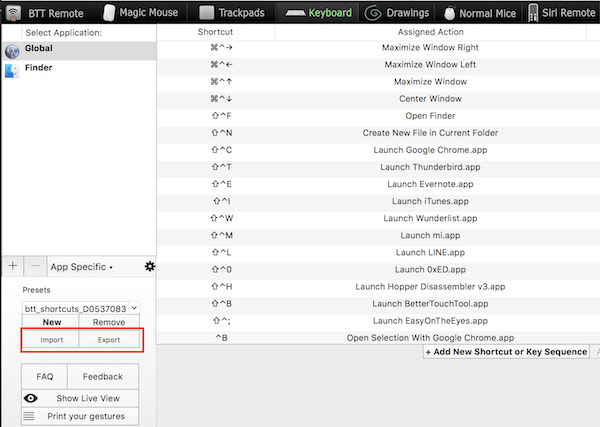Click the BTT Remote wifi icon
Image resolution: width=600 pixels, height=427 pixels.
(x=13, y=13)
